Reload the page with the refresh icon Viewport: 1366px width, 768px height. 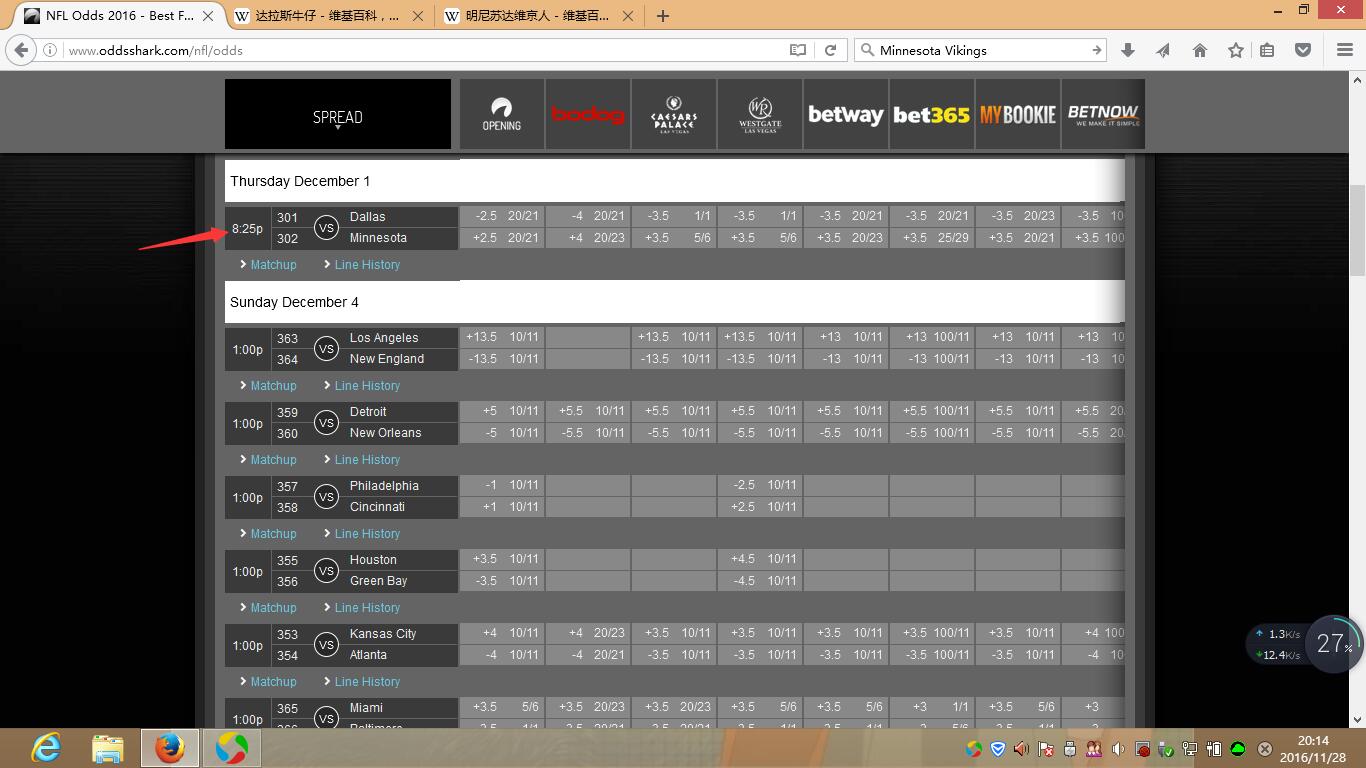point(830,50)
